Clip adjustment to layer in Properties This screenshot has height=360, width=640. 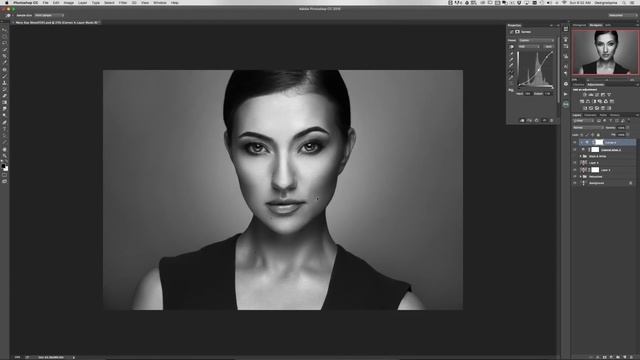tap(522, 120)
